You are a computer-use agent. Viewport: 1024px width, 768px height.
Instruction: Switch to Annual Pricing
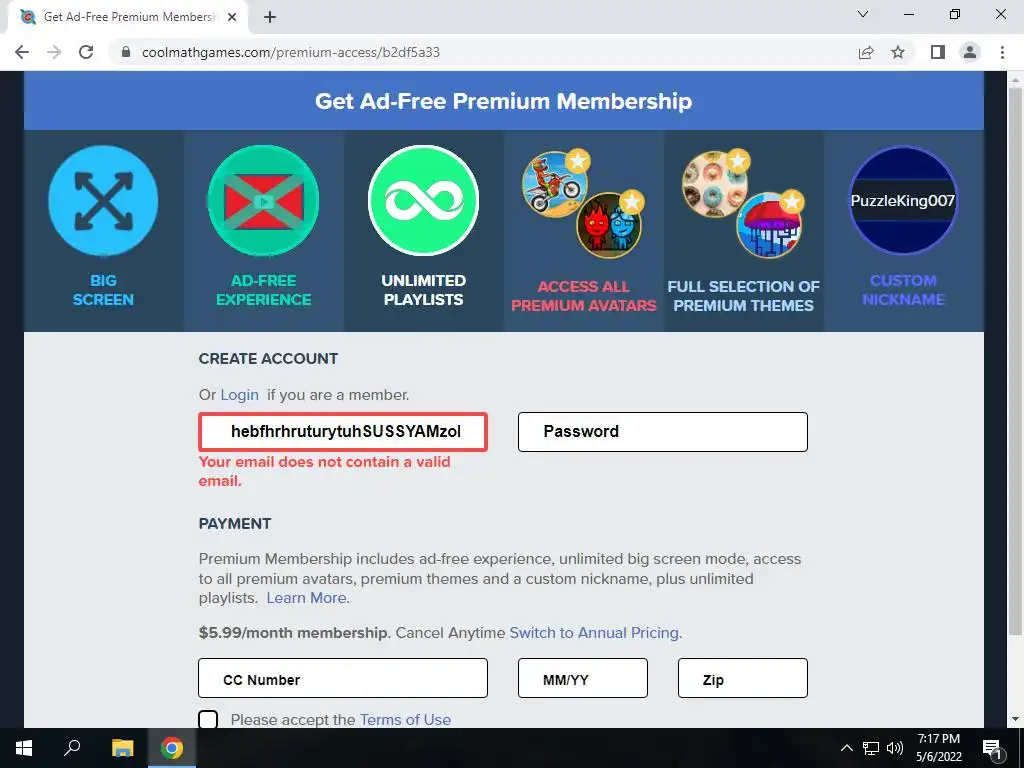[x=596, y=633]
